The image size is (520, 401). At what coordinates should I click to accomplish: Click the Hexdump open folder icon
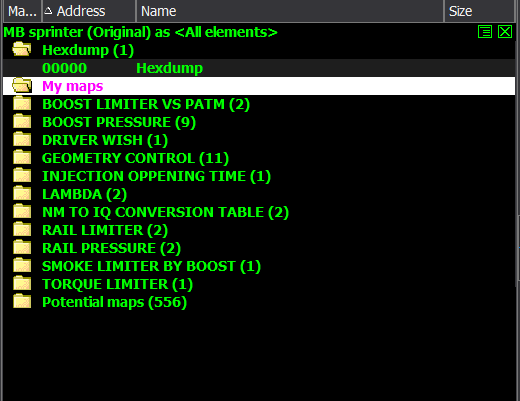pos(22,49)
